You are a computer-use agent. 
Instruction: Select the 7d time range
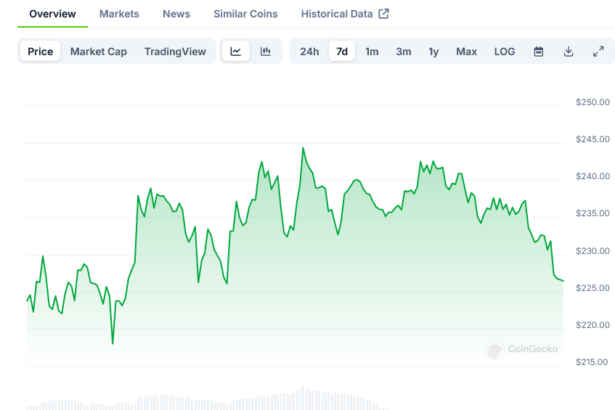342,52
